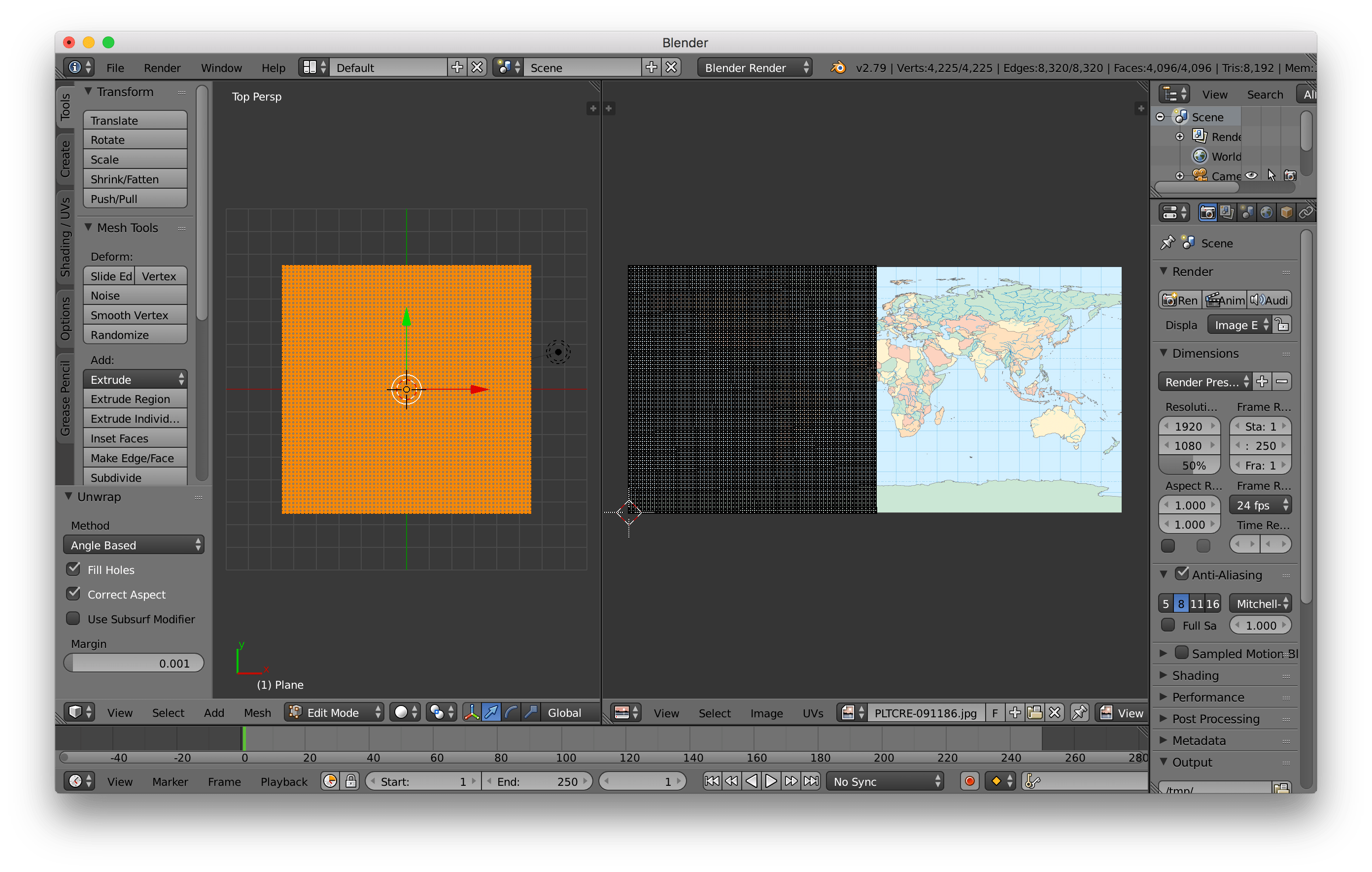Screen dimensions: 1372x872
Task: Click the render camera icon in properties tabs
Action: (1207, 213)
